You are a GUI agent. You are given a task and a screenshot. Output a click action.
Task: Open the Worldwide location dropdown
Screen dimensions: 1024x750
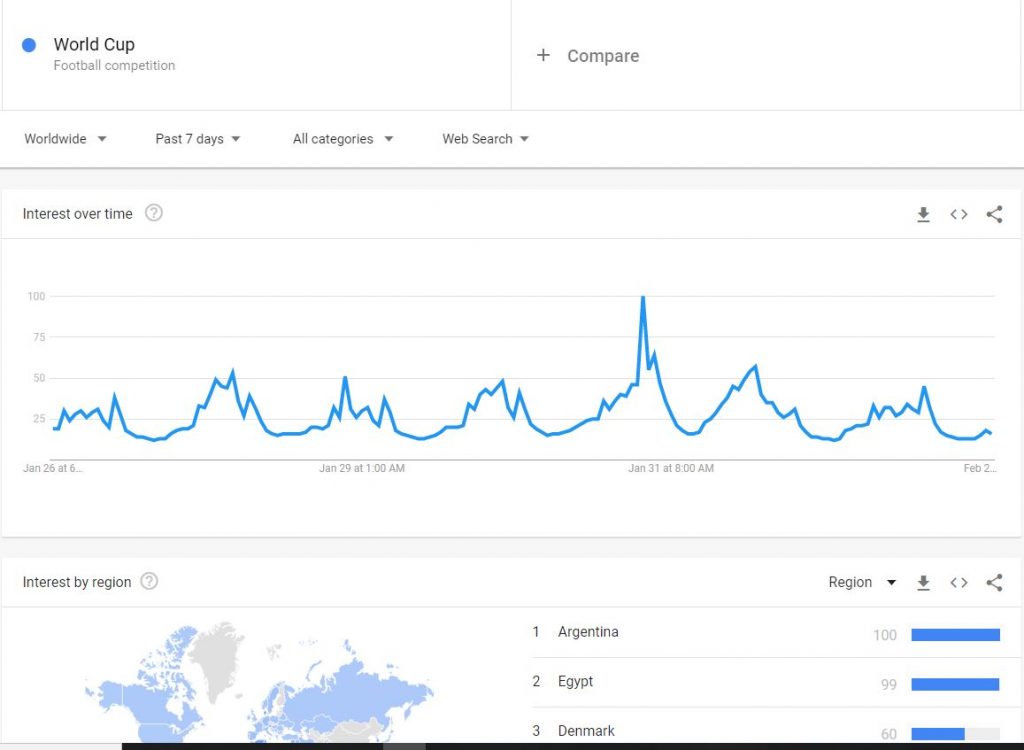click(65, 139)
